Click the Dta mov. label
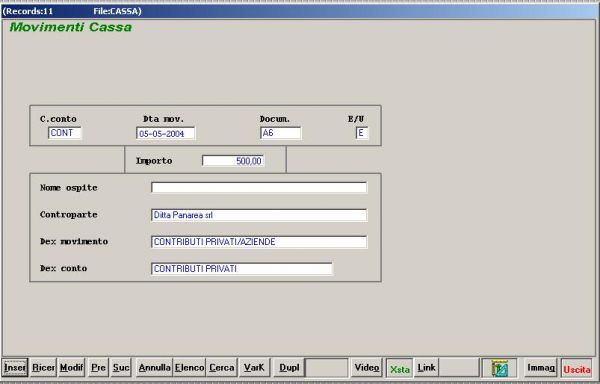 (164, 119)
